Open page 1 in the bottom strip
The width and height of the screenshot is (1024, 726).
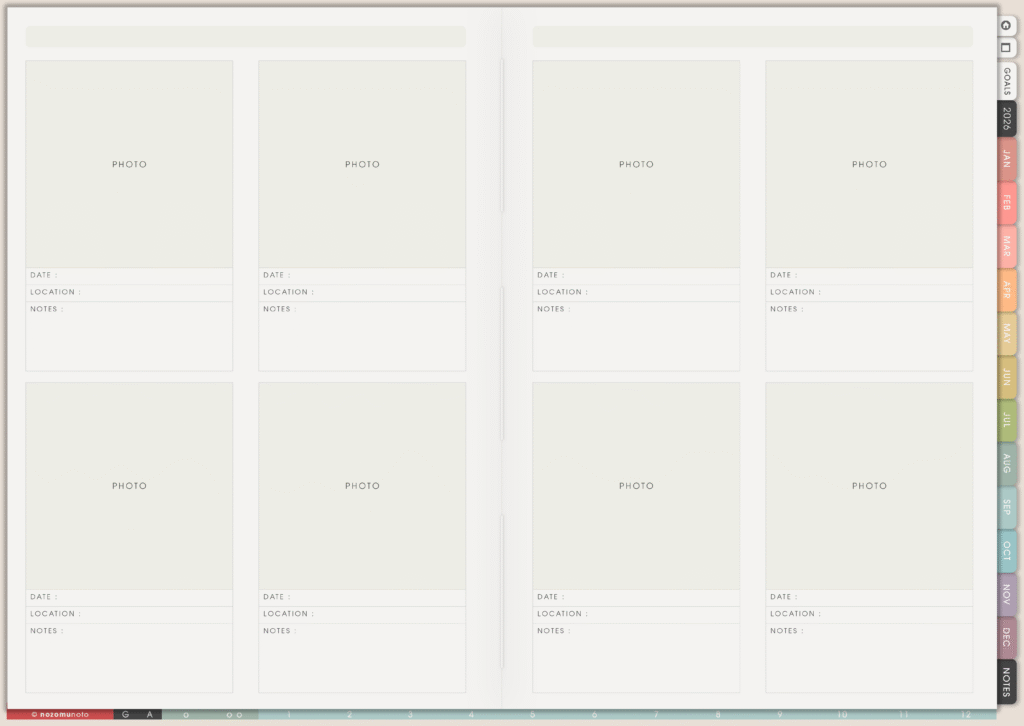coord(289,714)
